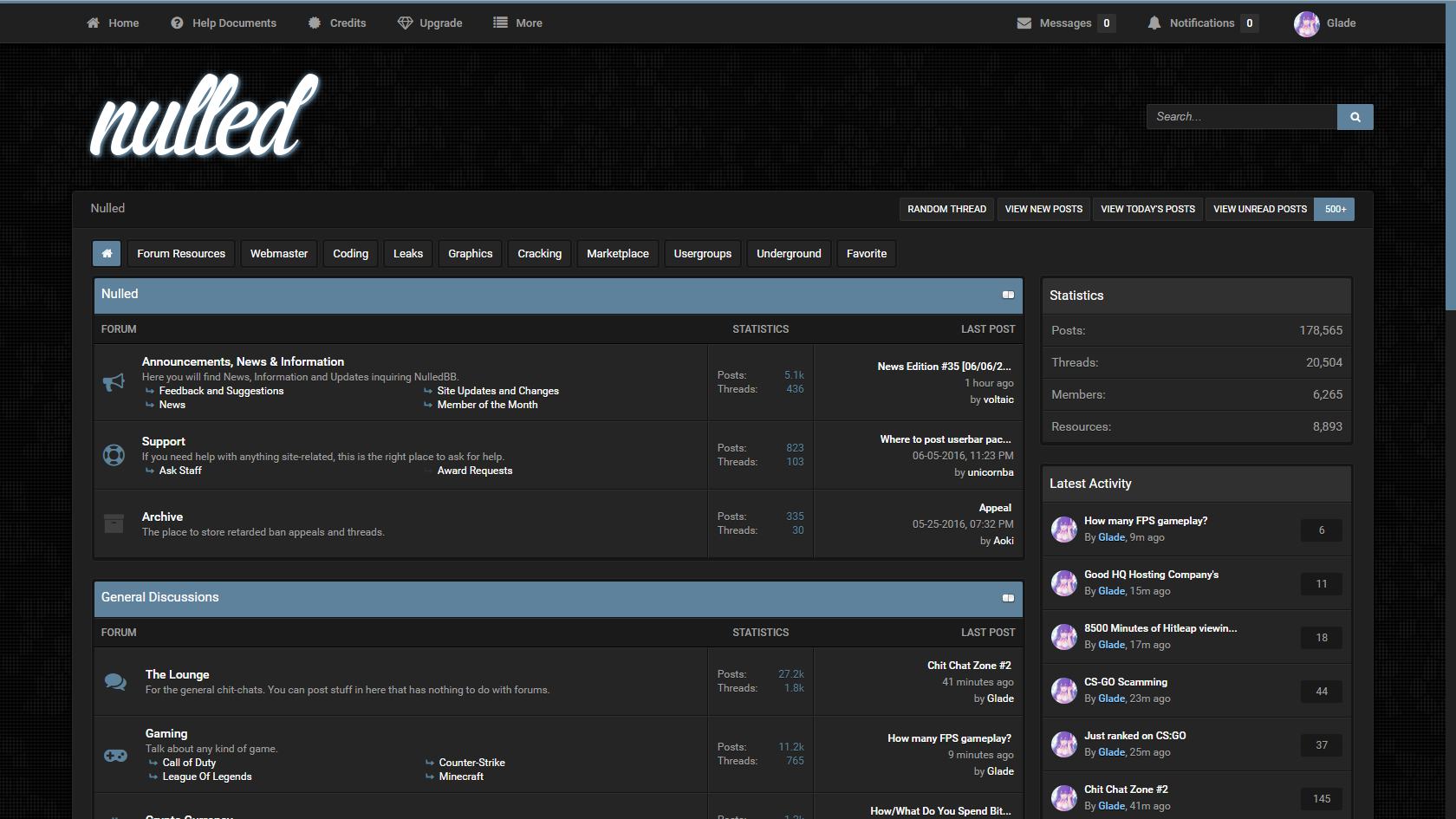The image size is (1456, 819).
Task: Click the reply count 44 badge
Action: pyautogui.click(x=1322, y=692)
